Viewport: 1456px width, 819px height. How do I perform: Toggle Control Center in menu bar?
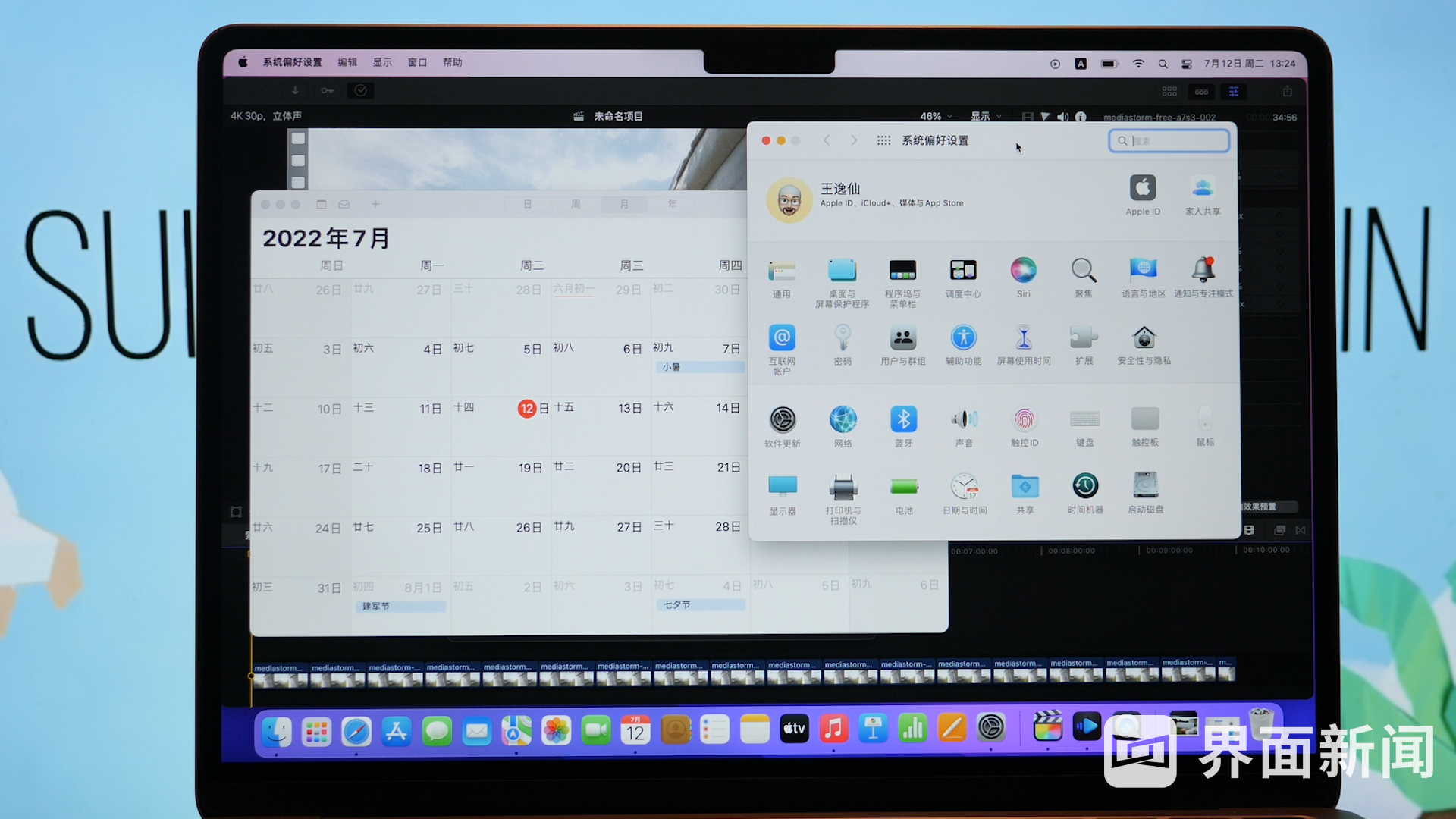pyautogui.click(x=1187, y=64)
